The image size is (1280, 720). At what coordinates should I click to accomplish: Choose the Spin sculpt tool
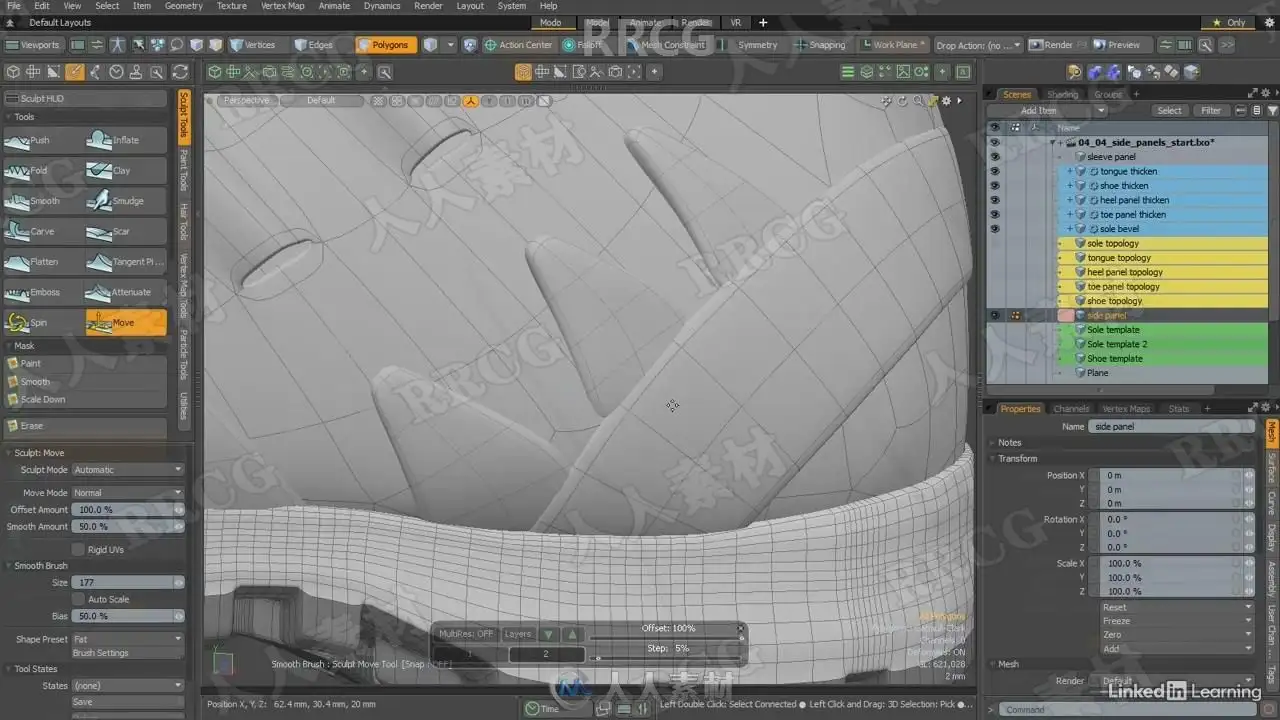43,323
